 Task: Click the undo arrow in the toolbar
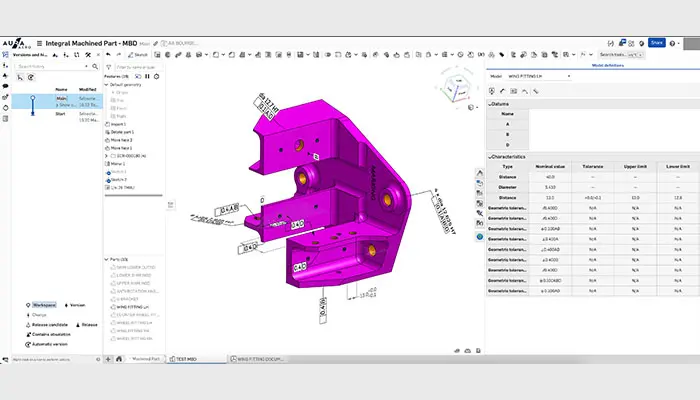pos(108,55)
